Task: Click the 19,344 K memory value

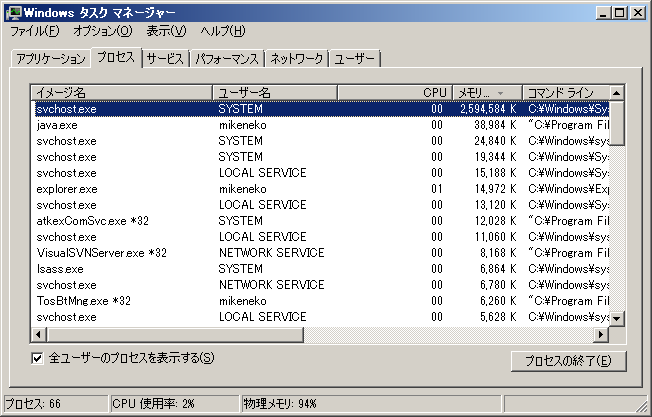Action: tap(495, 157)
